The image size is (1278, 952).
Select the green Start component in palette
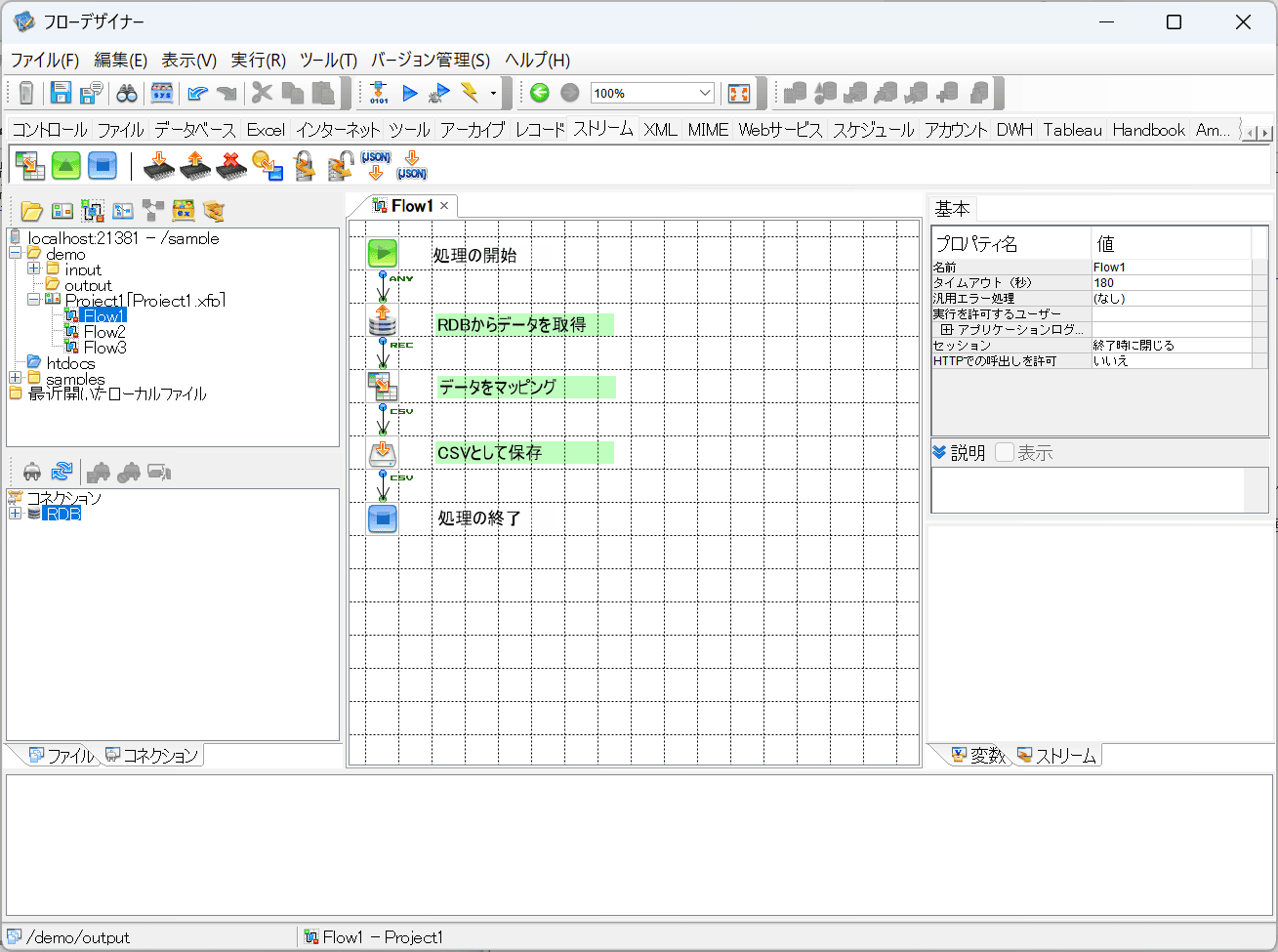[x=65, y=165]
